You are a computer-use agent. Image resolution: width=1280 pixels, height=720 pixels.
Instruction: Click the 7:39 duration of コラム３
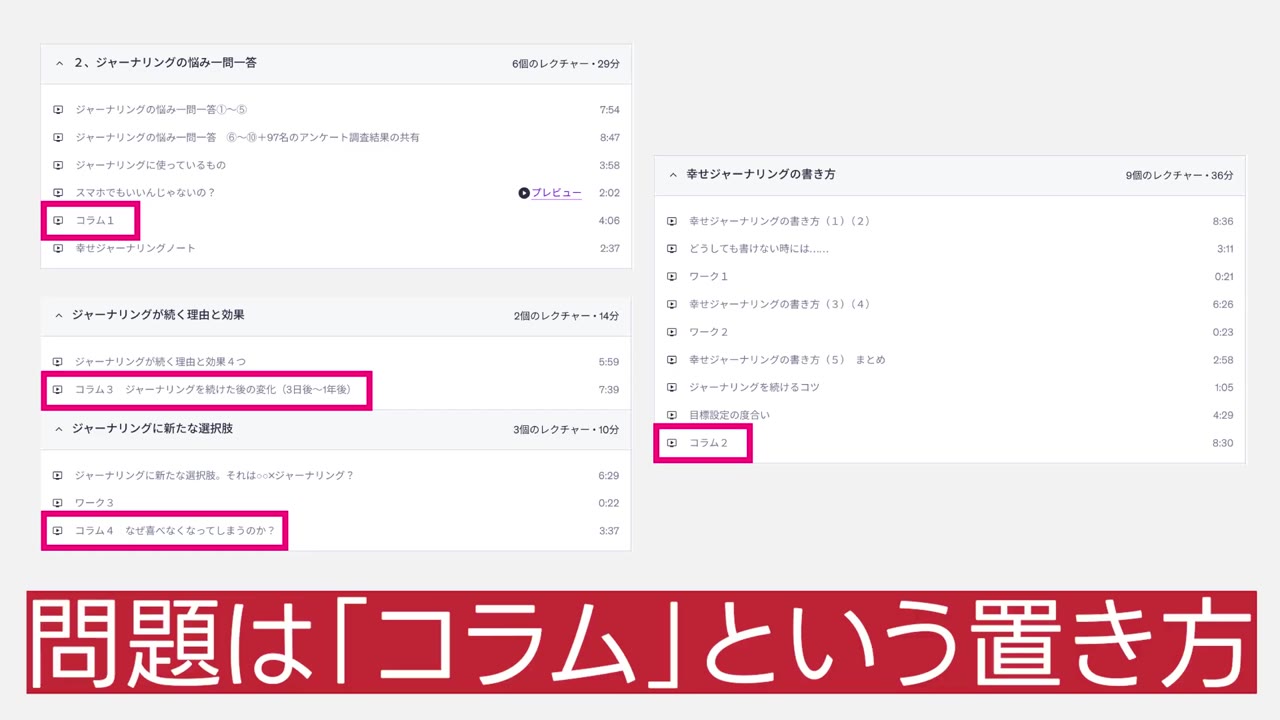609,390
